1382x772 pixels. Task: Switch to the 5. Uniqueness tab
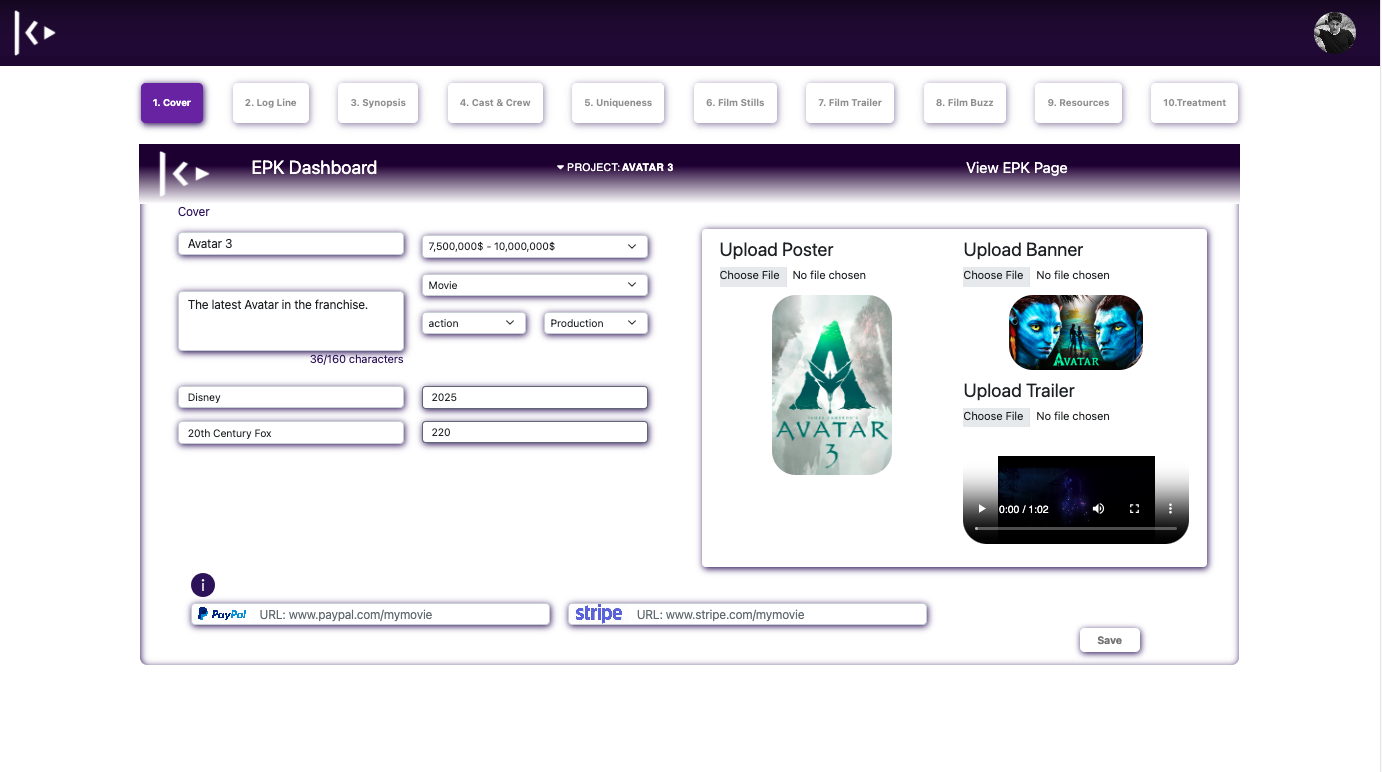(x=618, y=103)
